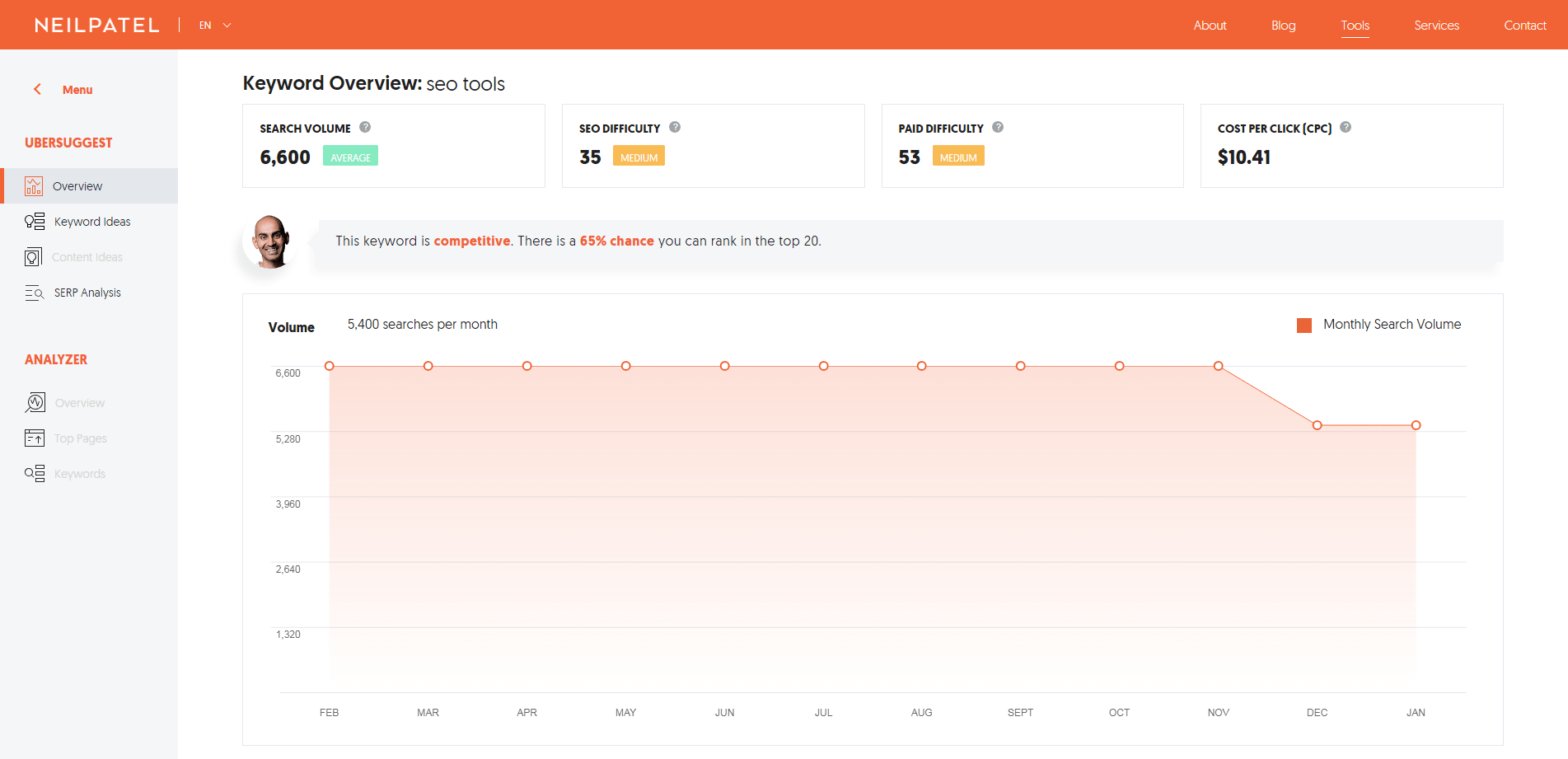Click the Paid Difficulty help icon
This screenshot has width=1568, height=759.
click(998, 127)
